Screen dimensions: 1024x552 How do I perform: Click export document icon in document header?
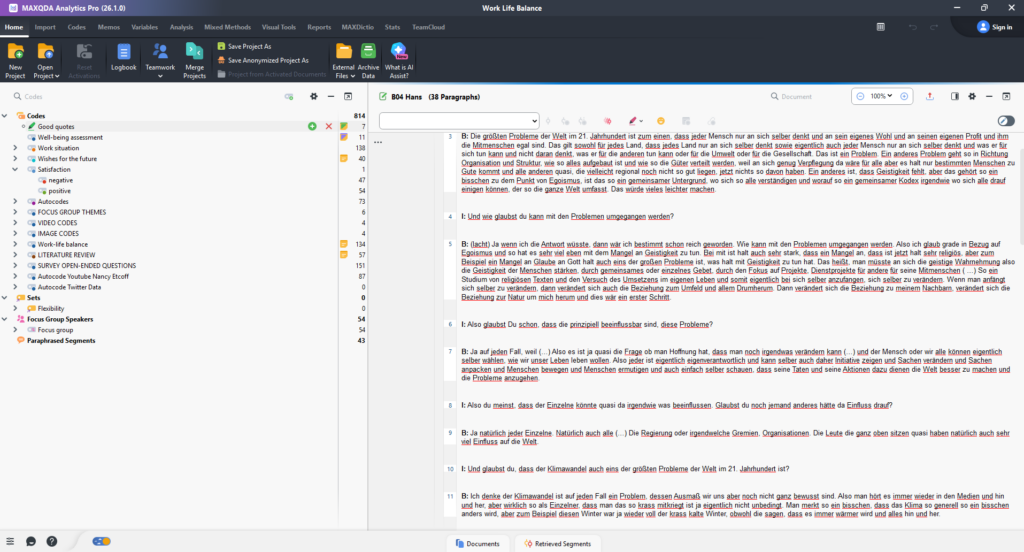click(x=930, y=96)
